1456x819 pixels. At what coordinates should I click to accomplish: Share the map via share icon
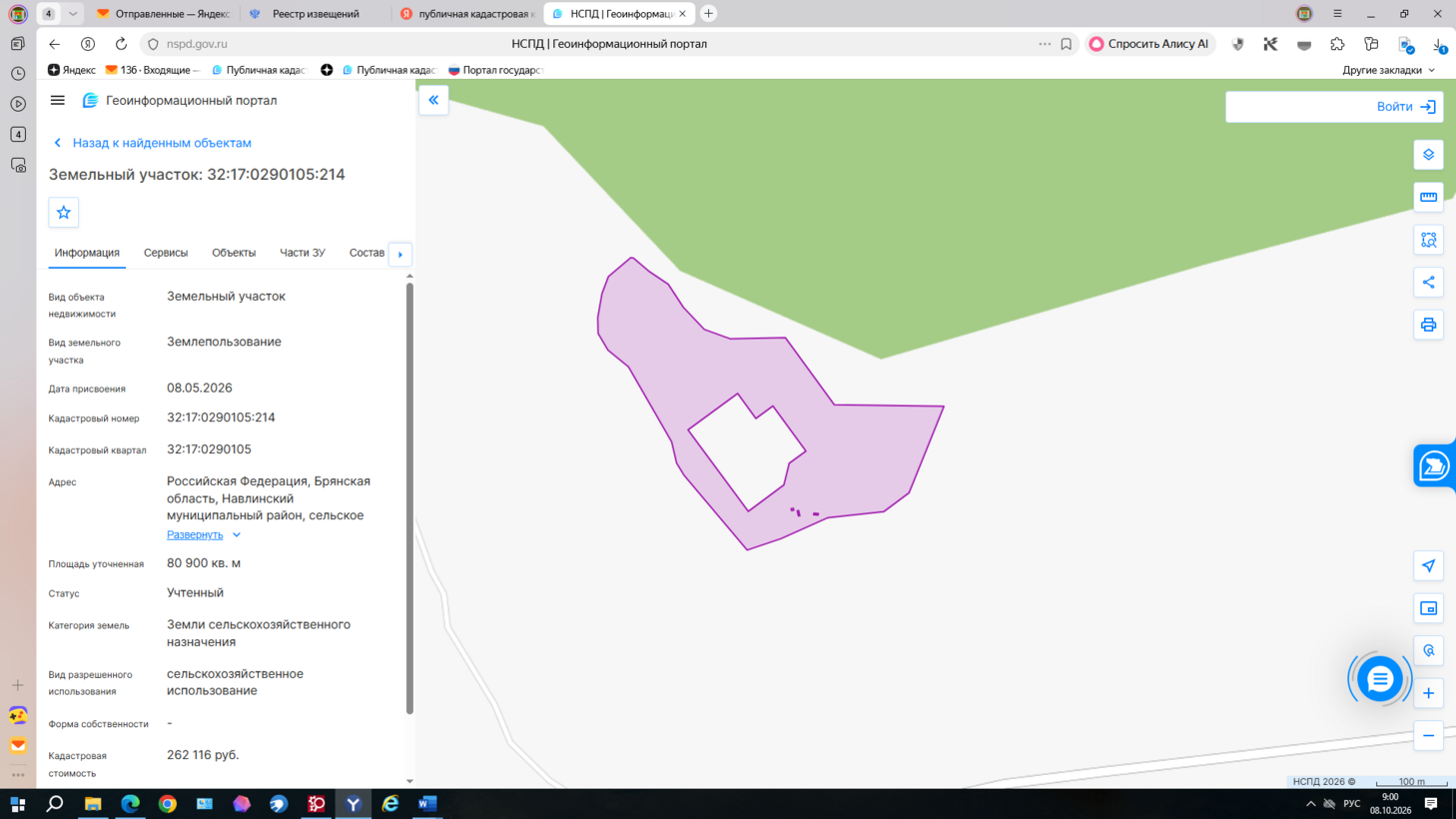coord(1428,283)
